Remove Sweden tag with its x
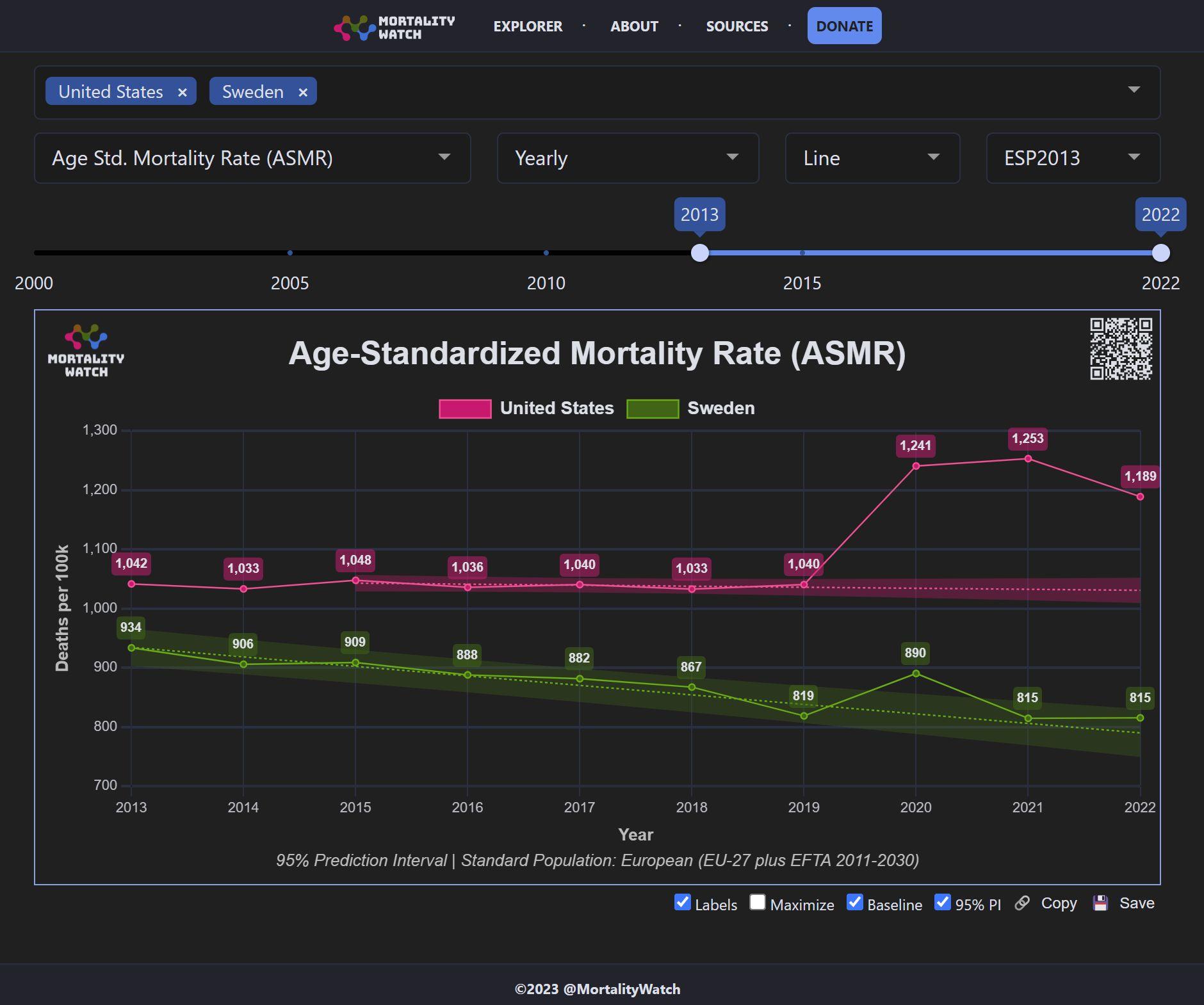The width and height of the screenshot is (1204, 1005). [x=303, y=92]
